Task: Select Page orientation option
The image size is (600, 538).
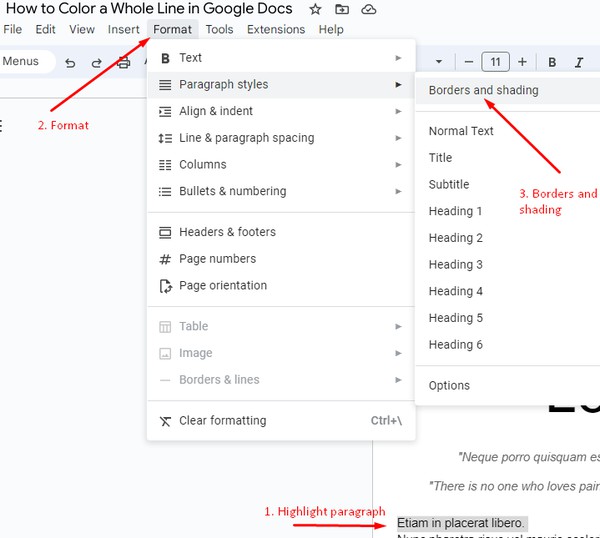Action: tap(281, 285)
